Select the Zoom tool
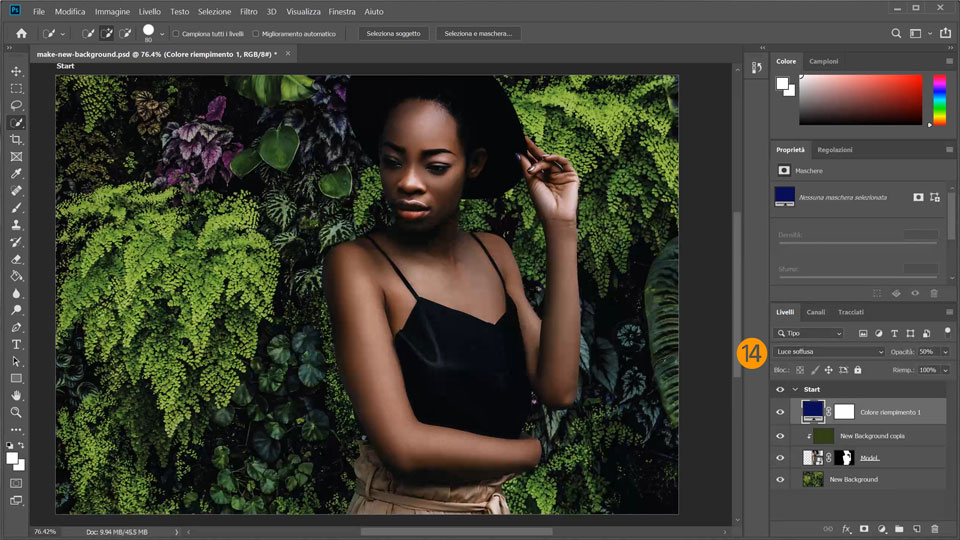 16,412
